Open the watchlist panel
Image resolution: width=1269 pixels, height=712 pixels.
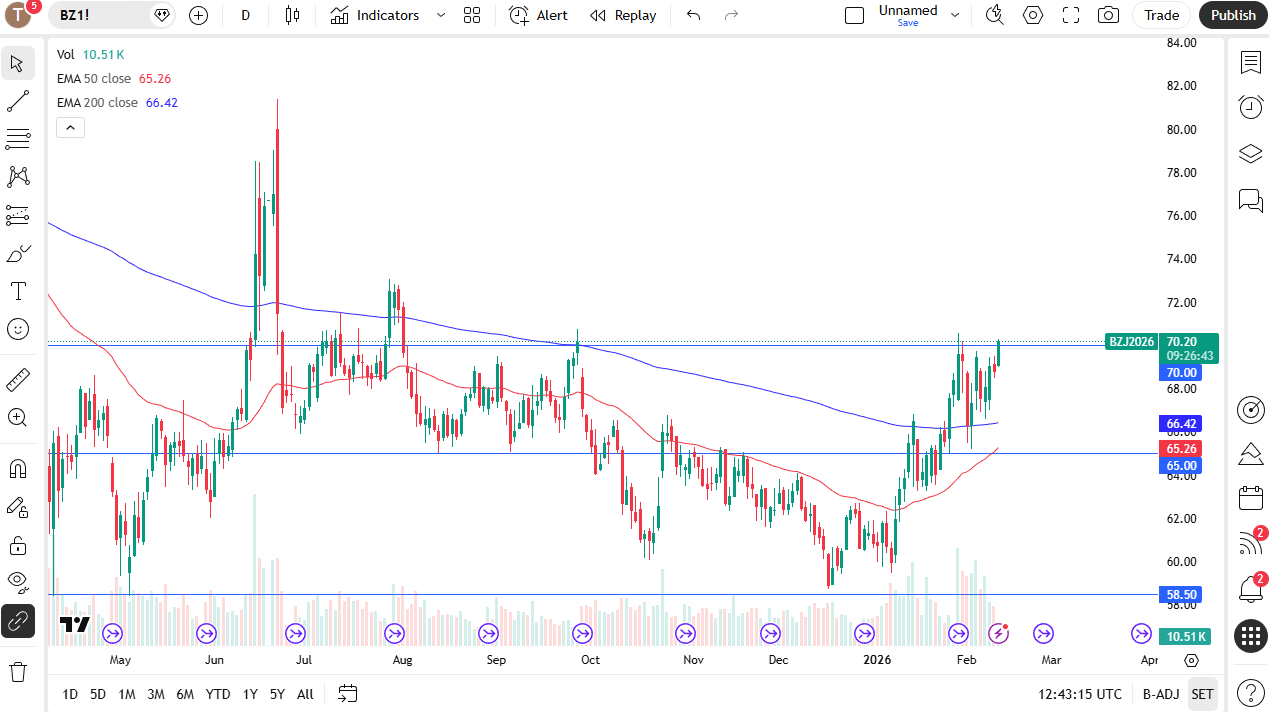(1250, 63)
